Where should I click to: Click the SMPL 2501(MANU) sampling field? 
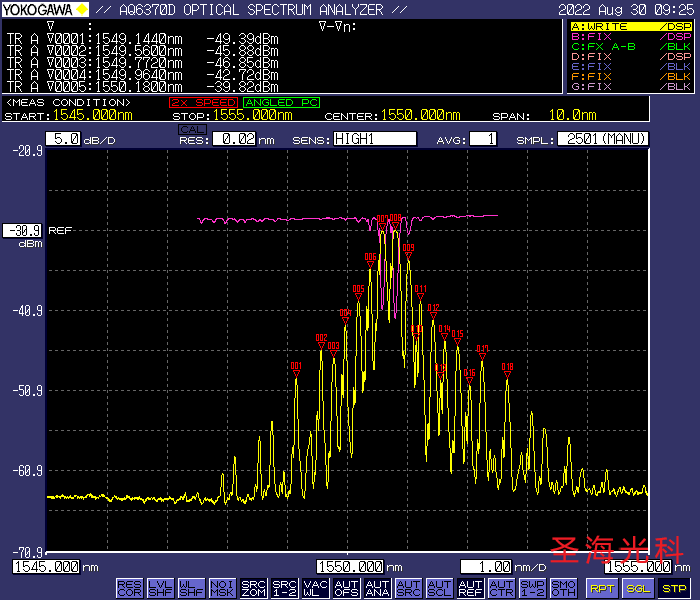coord(603,139)
